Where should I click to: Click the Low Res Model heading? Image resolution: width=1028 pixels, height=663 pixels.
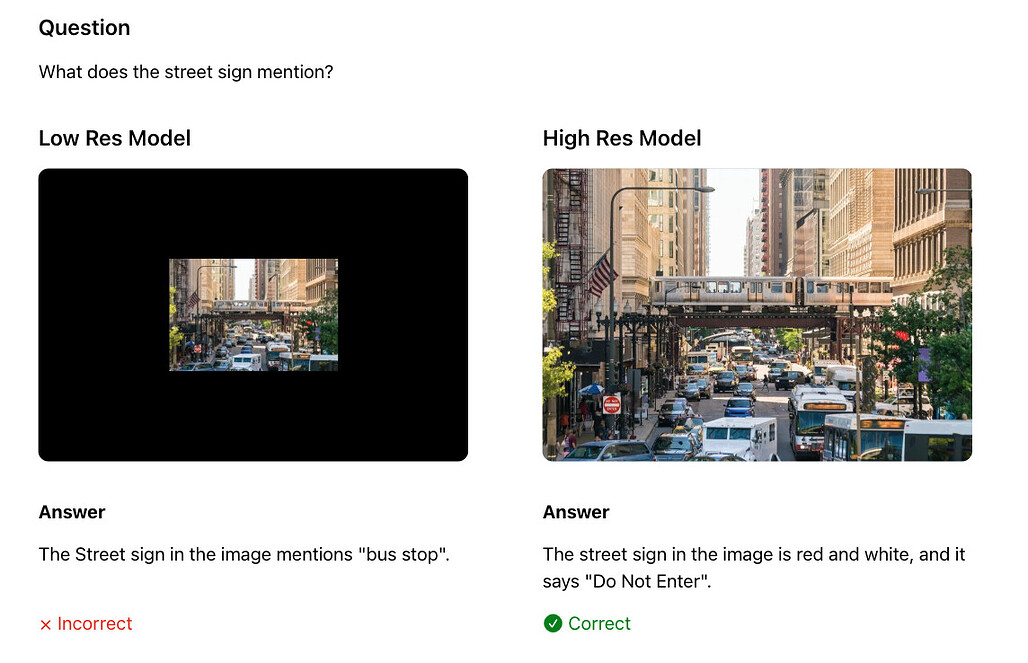(x=115, y=138)
